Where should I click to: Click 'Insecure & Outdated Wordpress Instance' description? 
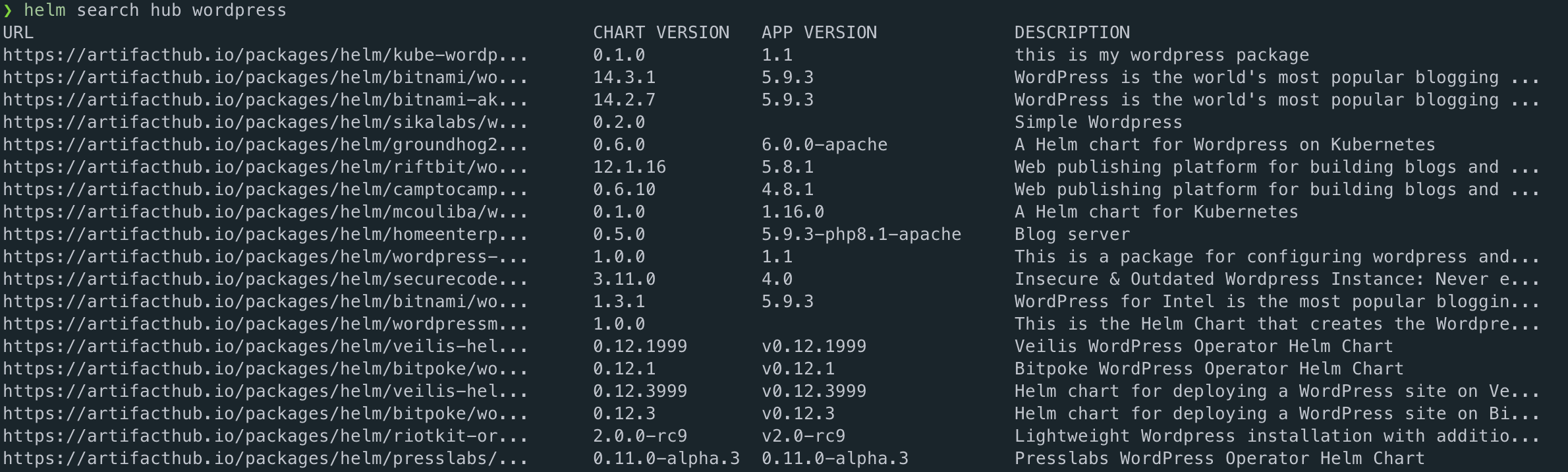click(x=1277, y=280)
